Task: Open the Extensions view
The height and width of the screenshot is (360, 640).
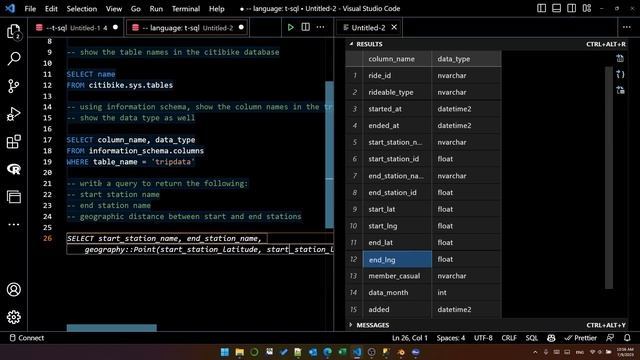Action: tap(14, 142)
